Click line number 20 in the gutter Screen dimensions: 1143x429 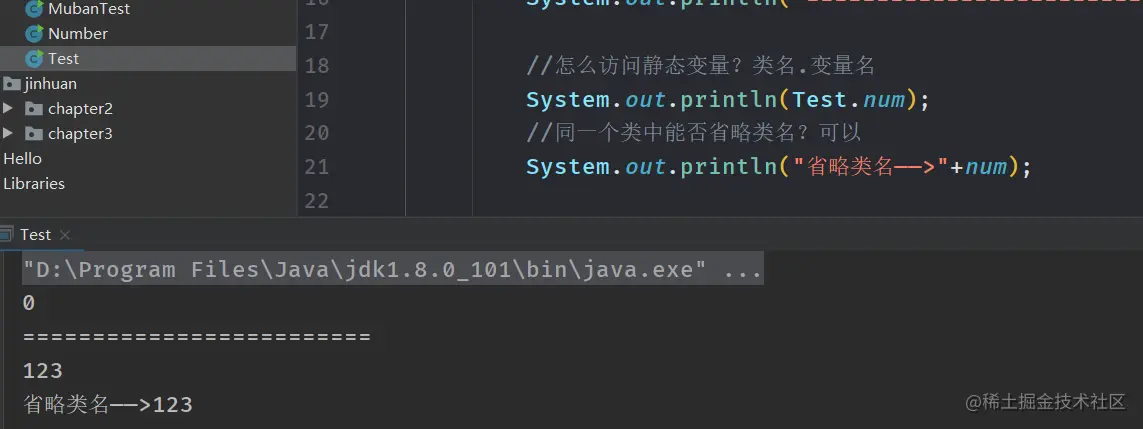click(x=316, y=133)
